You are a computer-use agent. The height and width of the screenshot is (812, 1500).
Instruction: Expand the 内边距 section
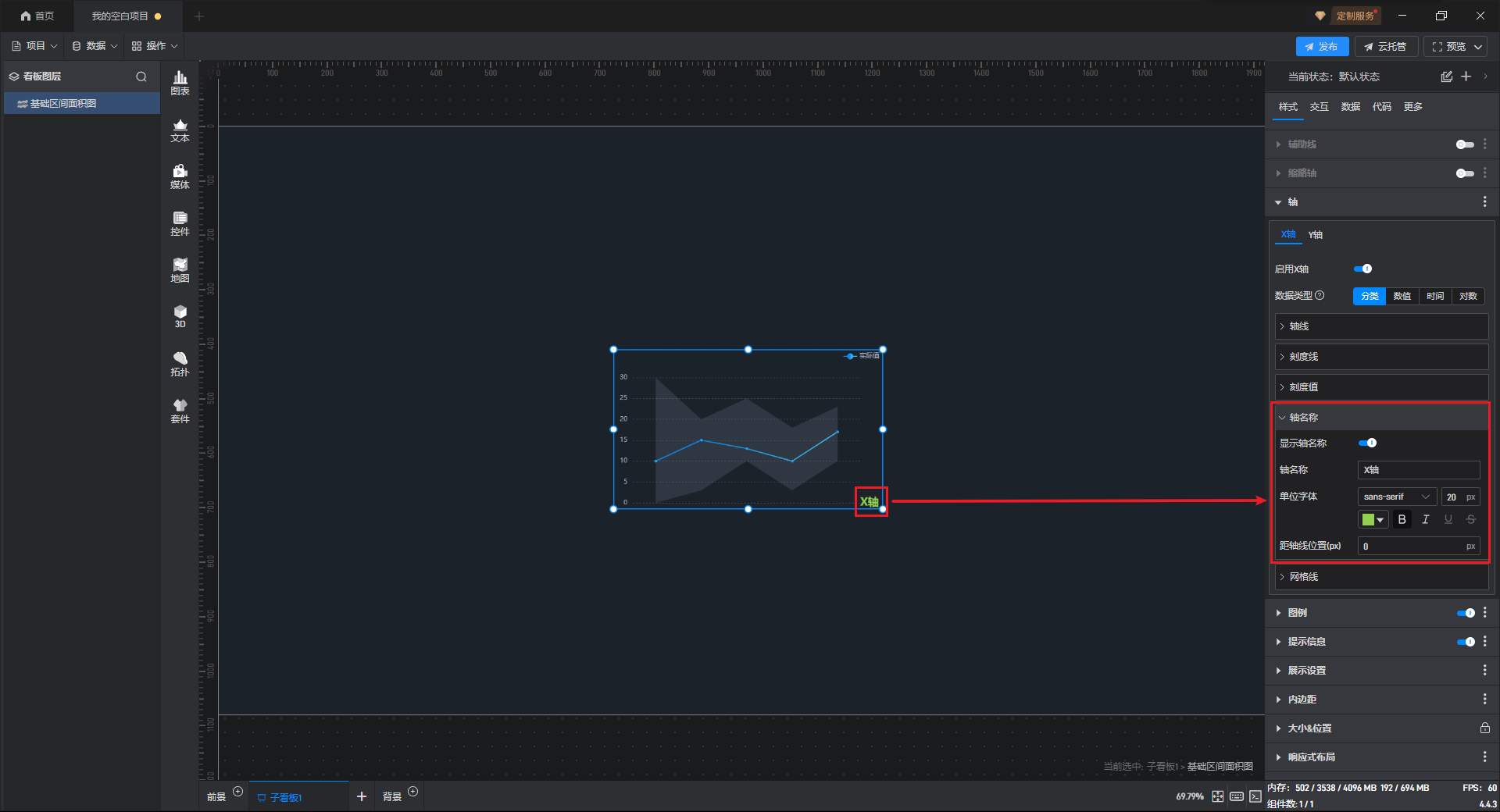click(1382, 700)
